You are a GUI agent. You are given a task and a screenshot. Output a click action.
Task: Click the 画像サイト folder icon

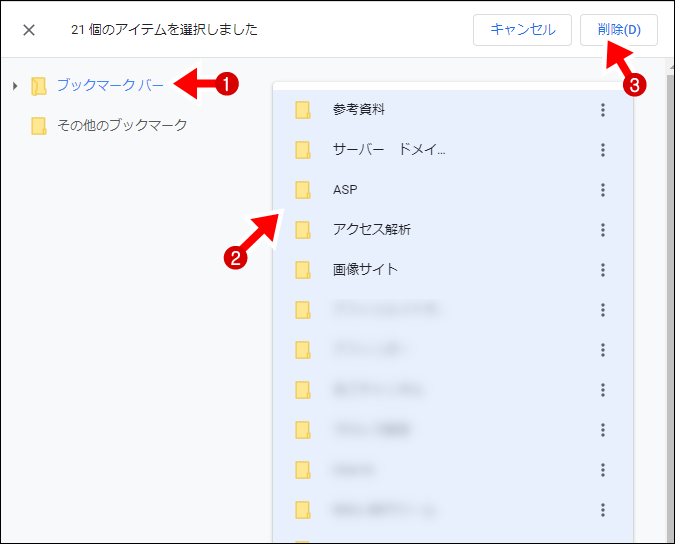tap(303, 270)
